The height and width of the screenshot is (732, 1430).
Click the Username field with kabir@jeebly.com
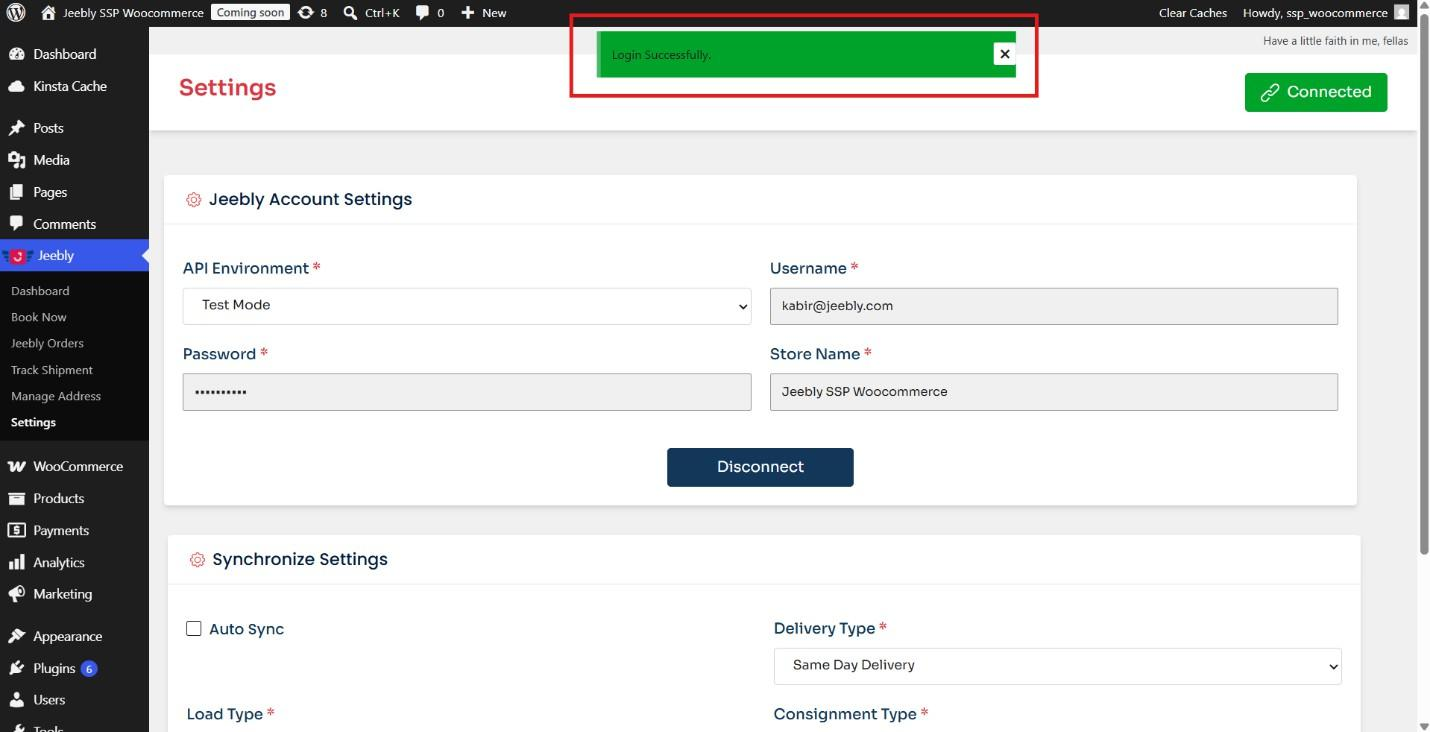[x=1054, y=306]
